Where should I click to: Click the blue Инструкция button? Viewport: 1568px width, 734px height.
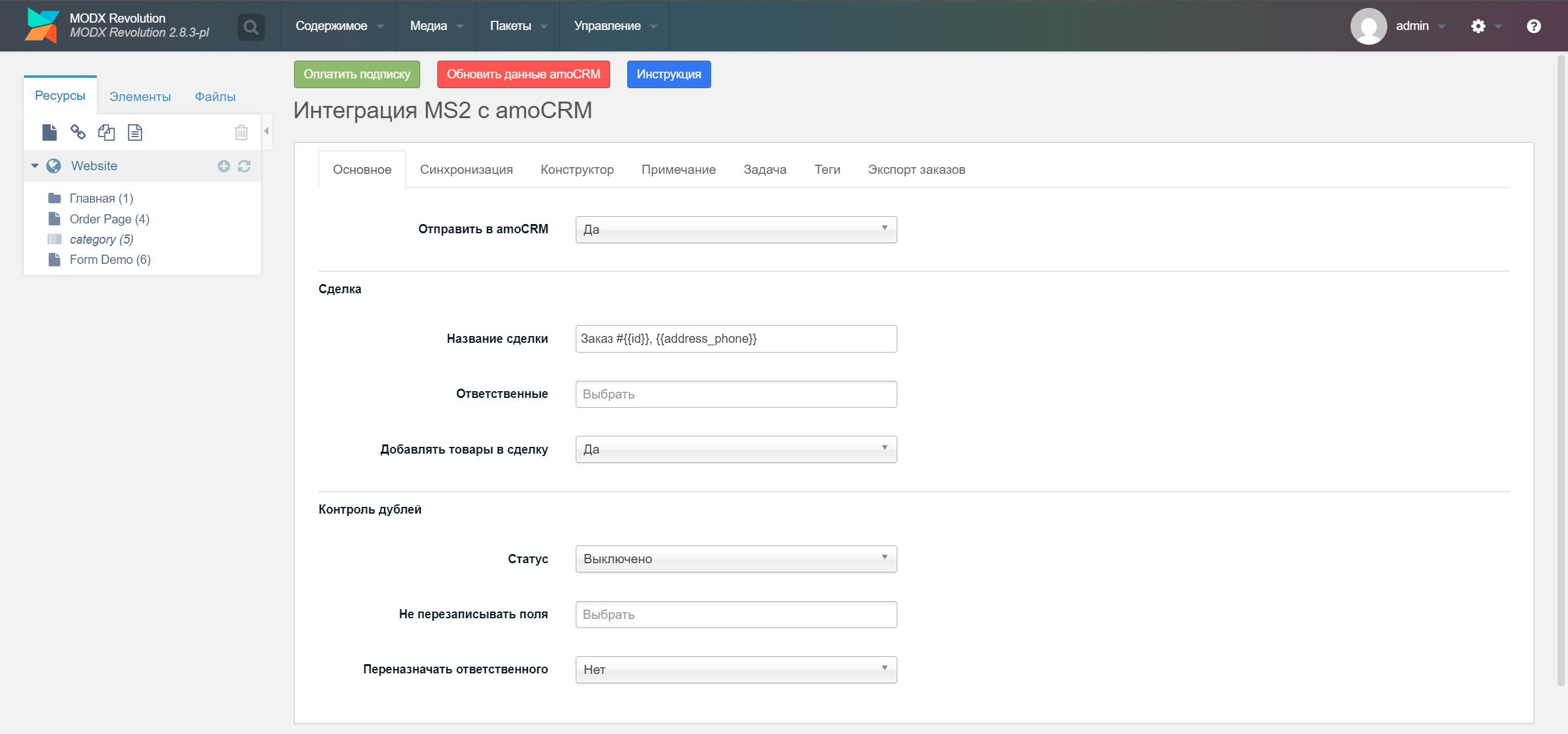coord(669,74)
